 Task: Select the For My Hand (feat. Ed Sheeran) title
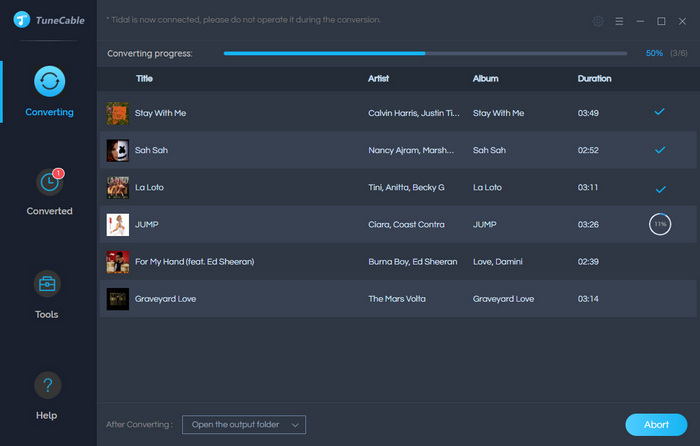(x=195, y=262)
